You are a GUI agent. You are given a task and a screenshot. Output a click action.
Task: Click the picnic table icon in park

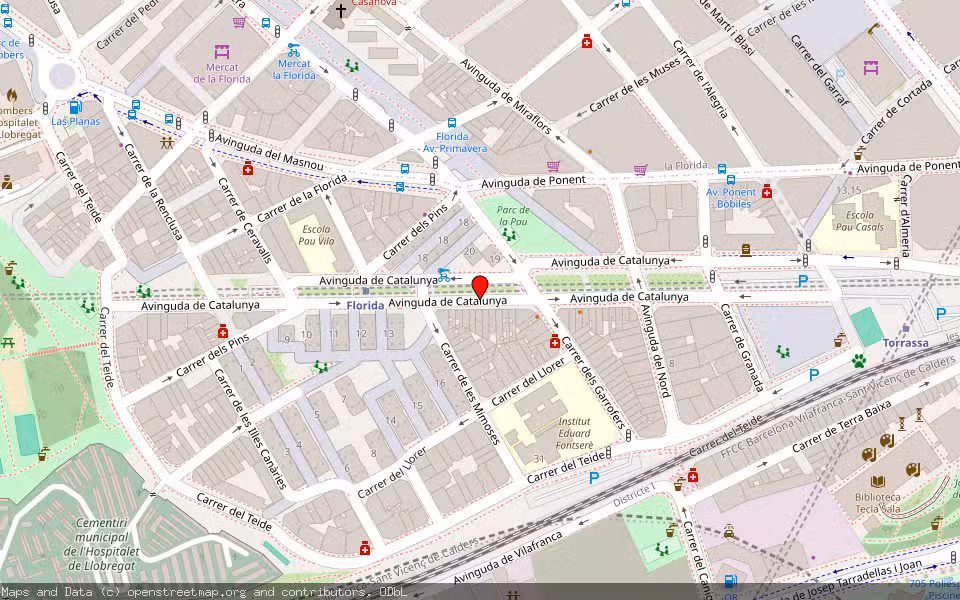pyautogui.click(x=8, y=342)
